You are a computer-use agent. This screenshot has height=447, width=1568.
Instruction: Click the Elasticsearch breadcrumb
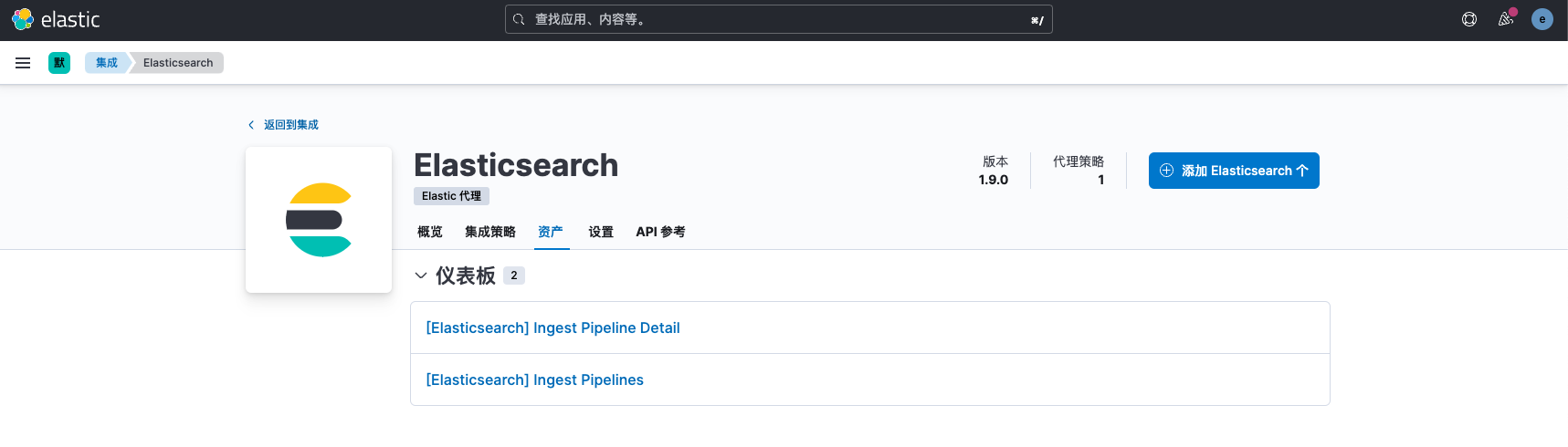pos(178,63)
